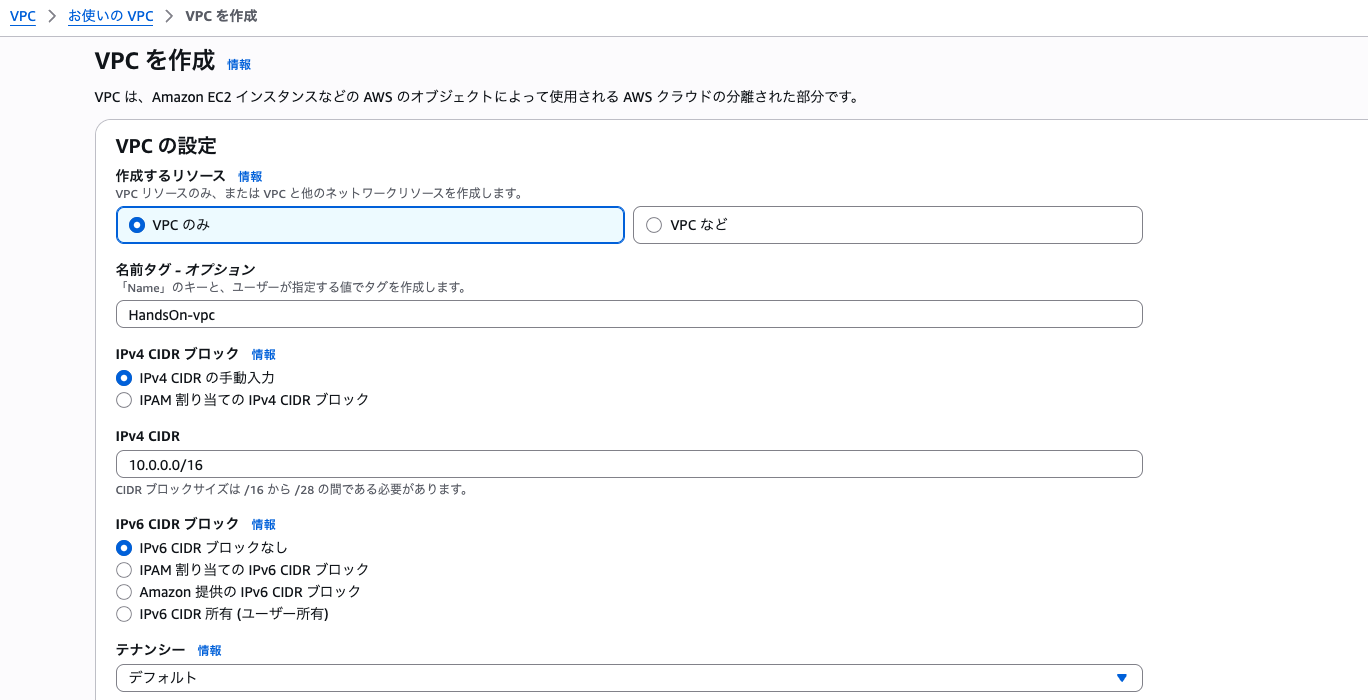The width and height of the screenshot is (1368, 700).
Task: Open the お使いの VPC breadcrumb link
Action: [x=110, y=16]
